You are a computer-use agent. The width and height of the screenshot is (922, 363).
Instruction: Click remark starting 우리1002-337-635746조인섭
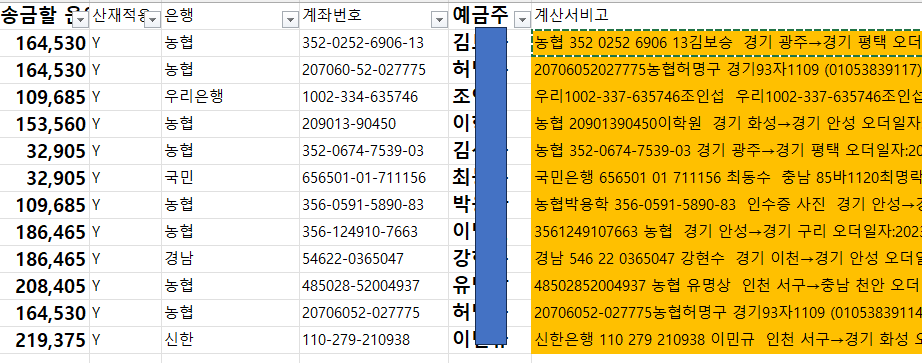pos(727,97)
